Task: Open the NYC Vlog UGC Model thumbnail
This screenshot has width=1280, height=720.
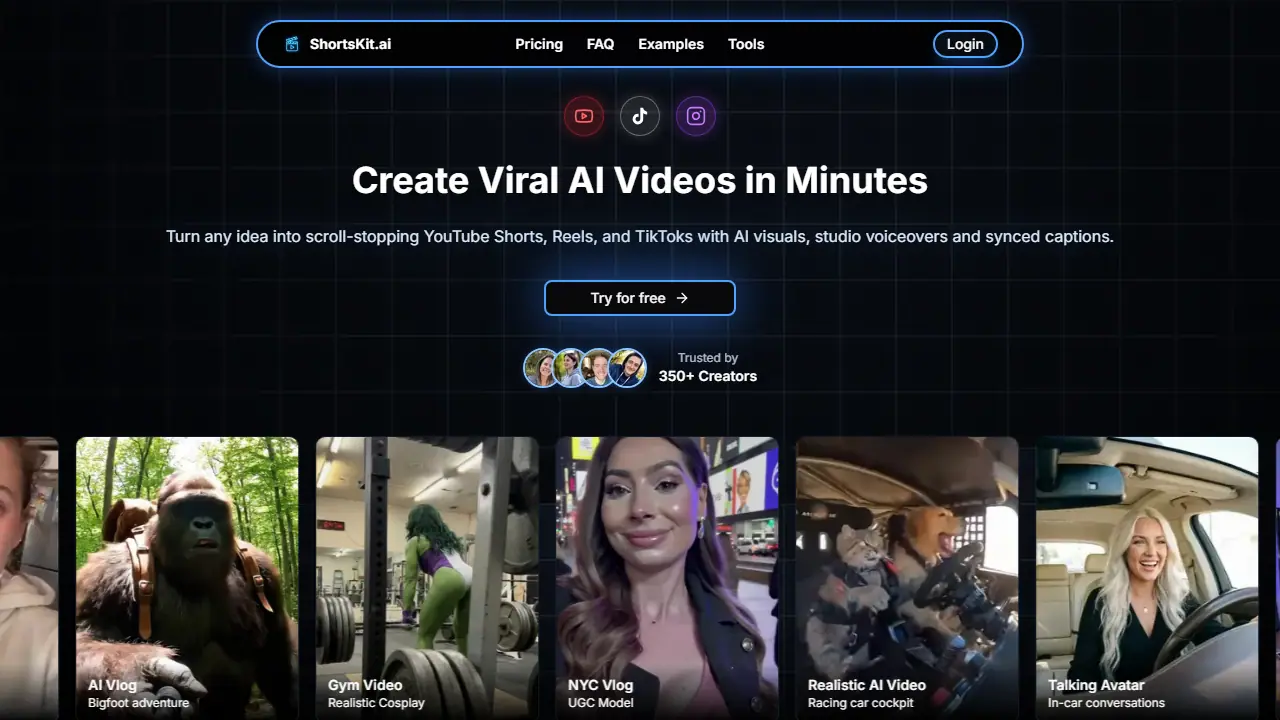Action: click(667, 578)
